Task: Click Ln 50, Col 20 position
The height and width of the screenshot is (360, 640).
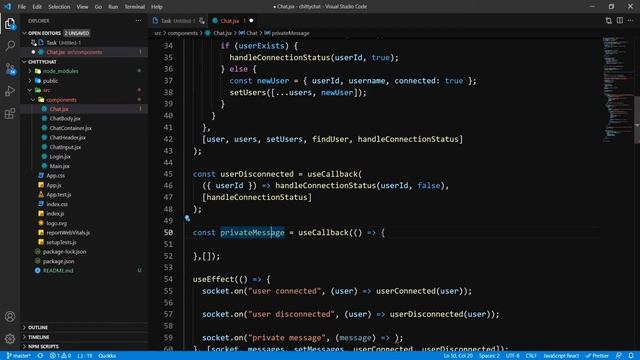Action: [458, 356]
